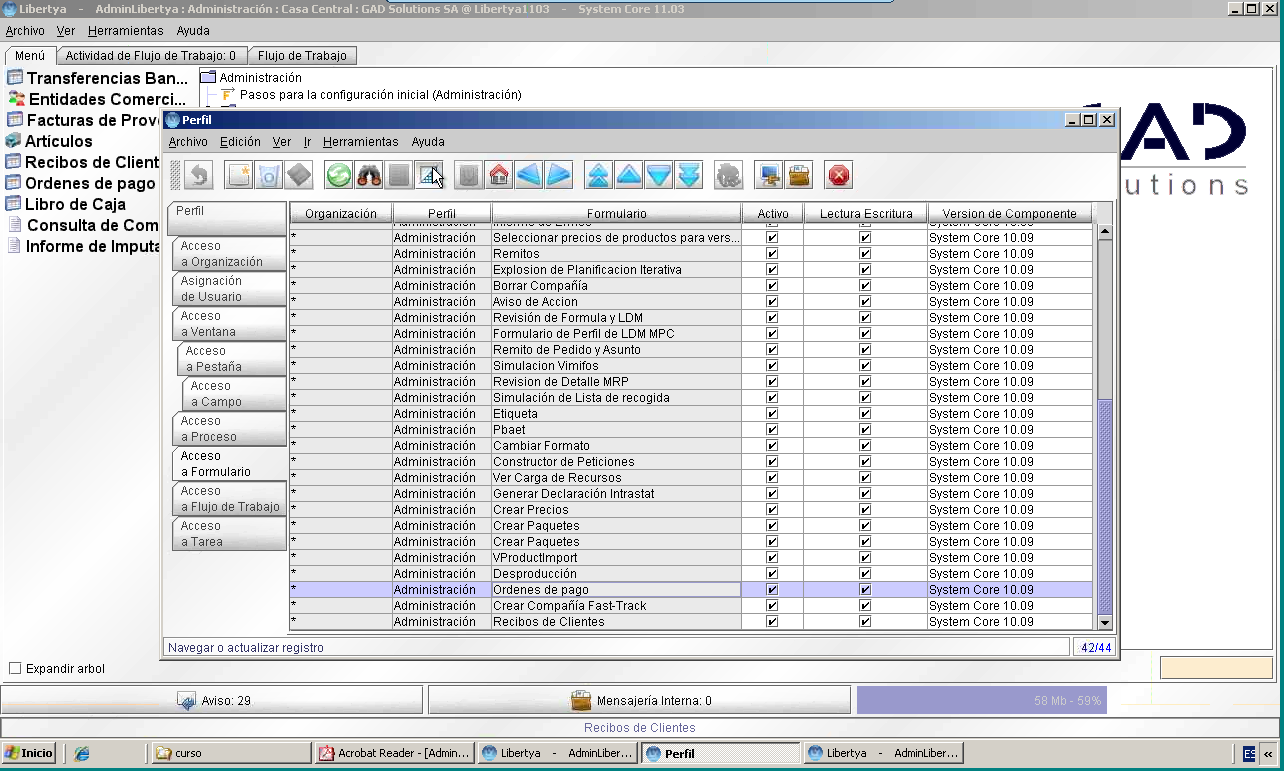Click the delete record trash icon
Image resolution: width=1284 pixels, height=771 pixels.
tap(268, 176)
